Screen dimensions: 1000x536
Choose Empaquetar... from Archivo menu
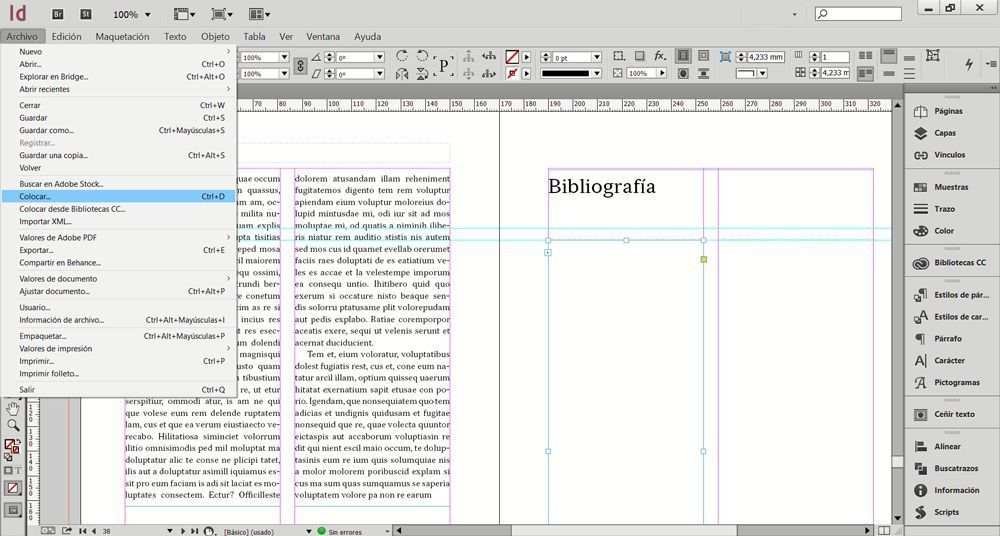tap(119, 336)
